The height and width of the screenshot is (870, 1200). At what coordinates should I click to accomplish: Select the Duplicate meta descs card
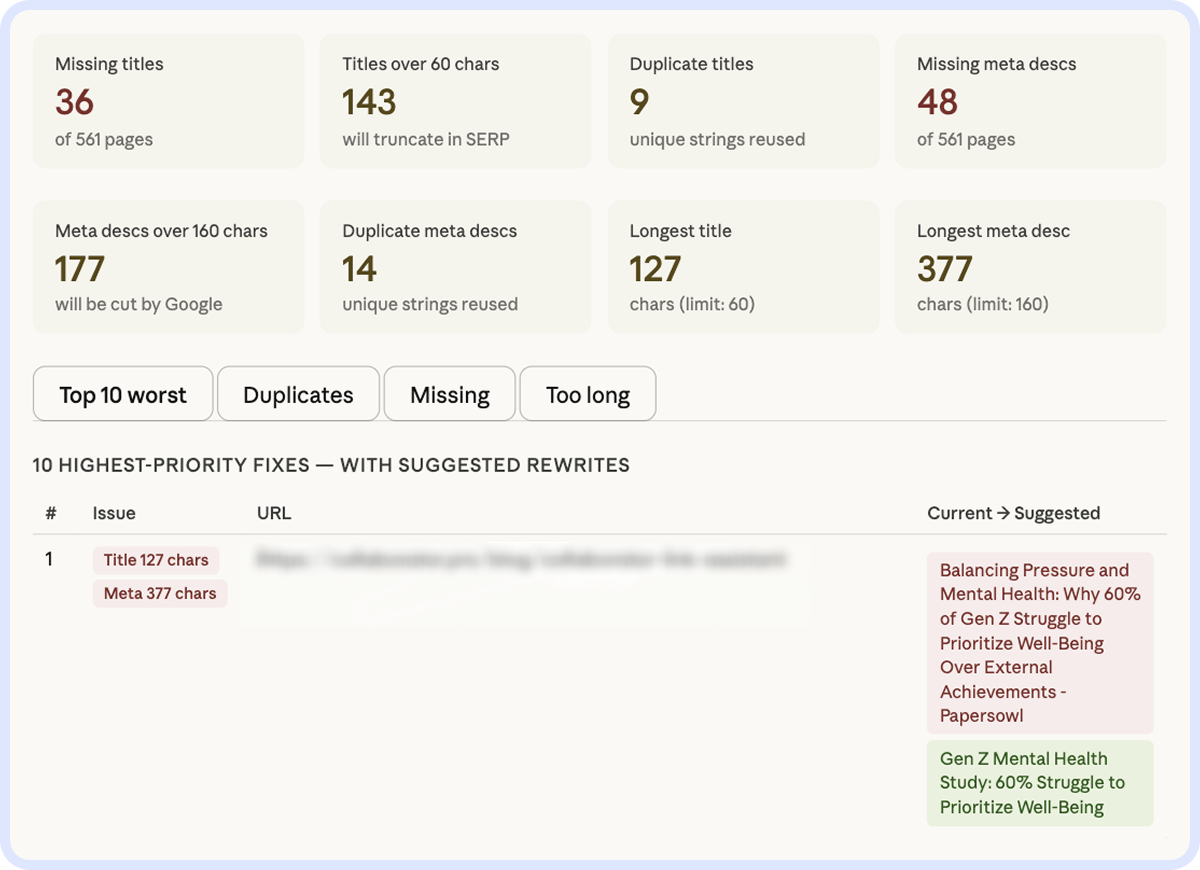[455, 267]
